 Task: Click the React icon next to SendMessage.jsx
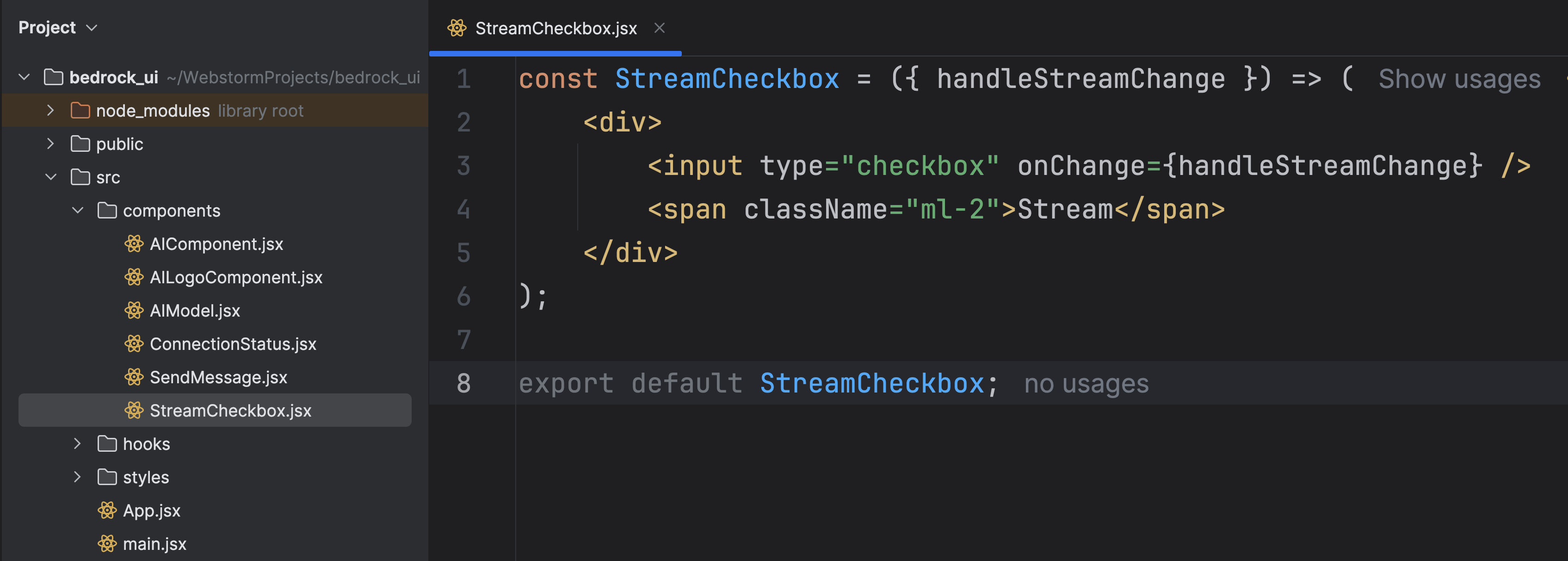(x=134, y=377)
